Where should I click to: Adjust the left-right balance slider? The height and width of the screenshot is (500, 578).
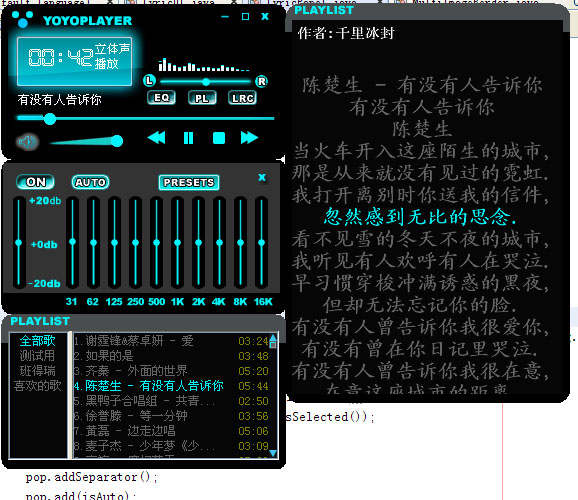[205, 81]
